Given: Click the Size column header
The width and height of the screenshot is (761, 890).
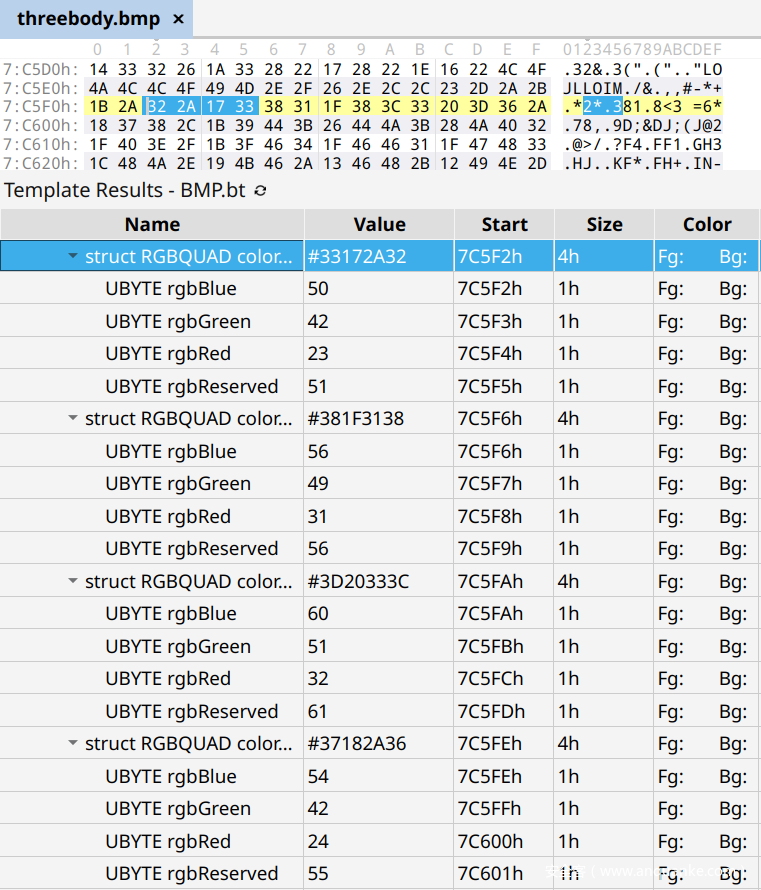Looking at the screenshot, I should (x=604, y=224).
